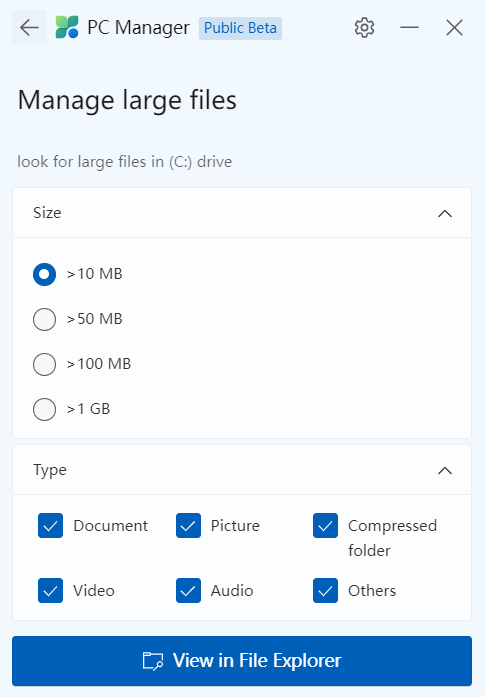Screen dimensions: 485x697
Task: Select the >50 MB size option
Action: click(x=44, y=319)
